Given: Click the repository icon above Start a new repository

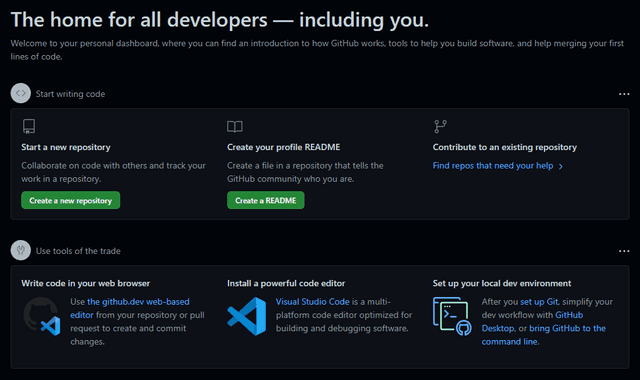Looking at the screenshot, I should pyautogui.click(x=29, y=126).
